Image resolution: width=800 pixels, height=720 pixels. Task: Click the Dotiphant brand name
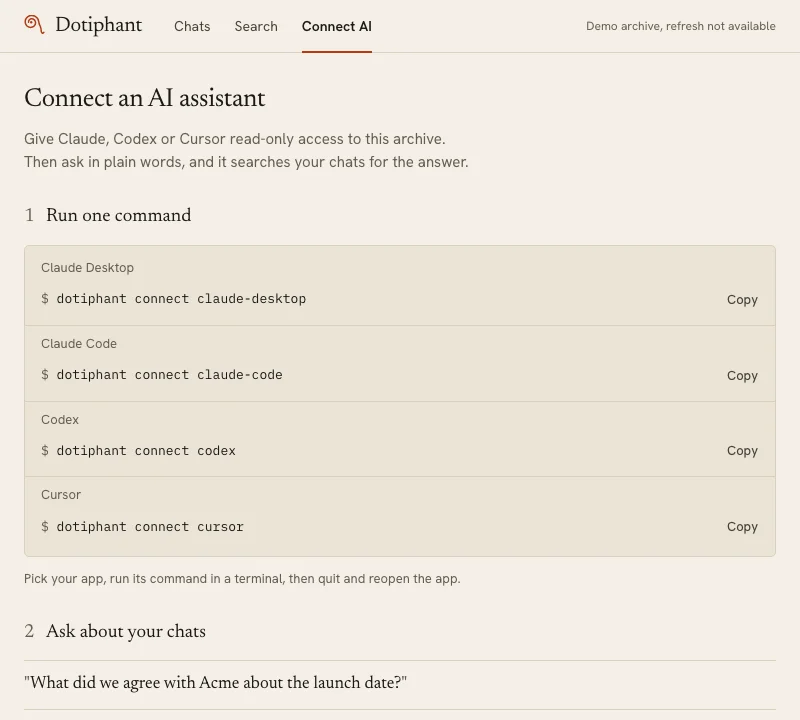(98, 25)
